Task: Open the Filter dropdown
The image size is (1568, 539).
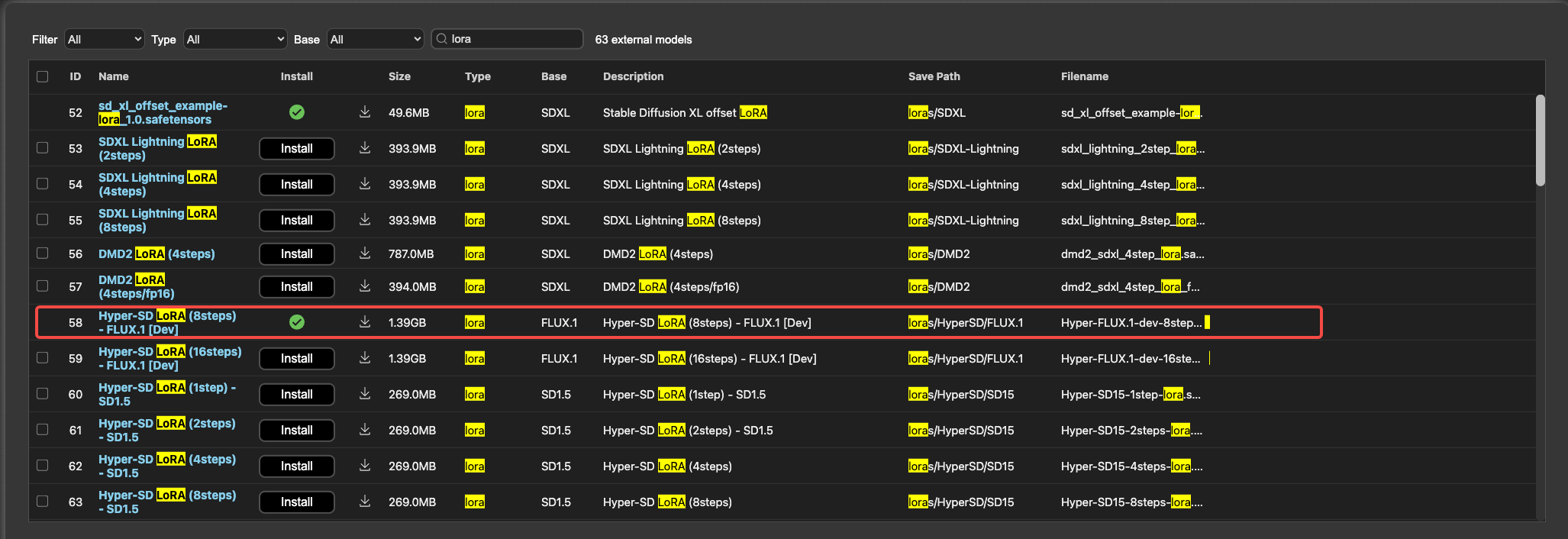Action: point(105,39)
